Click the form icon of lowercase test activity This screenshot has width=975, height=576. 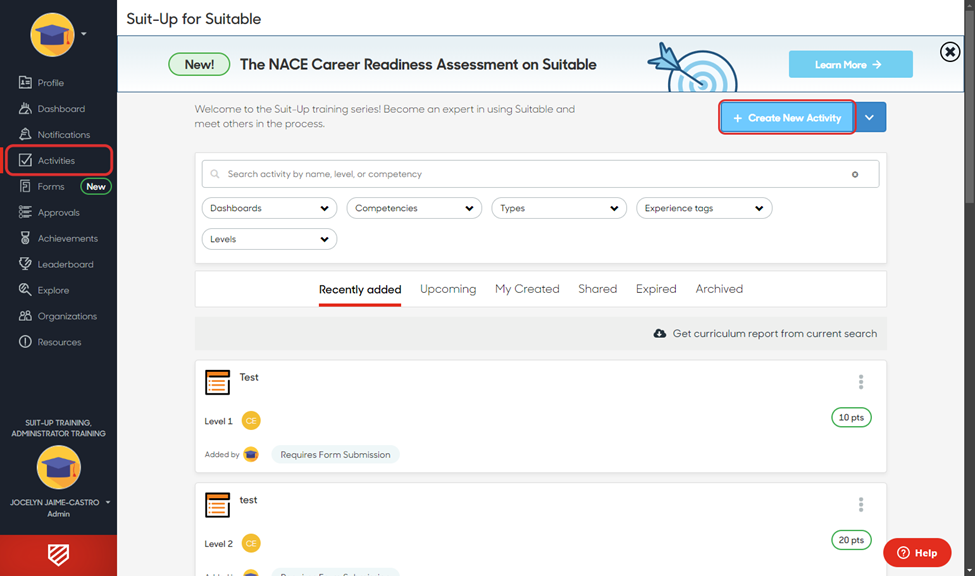pyautogui.click(x=218, y=505)
